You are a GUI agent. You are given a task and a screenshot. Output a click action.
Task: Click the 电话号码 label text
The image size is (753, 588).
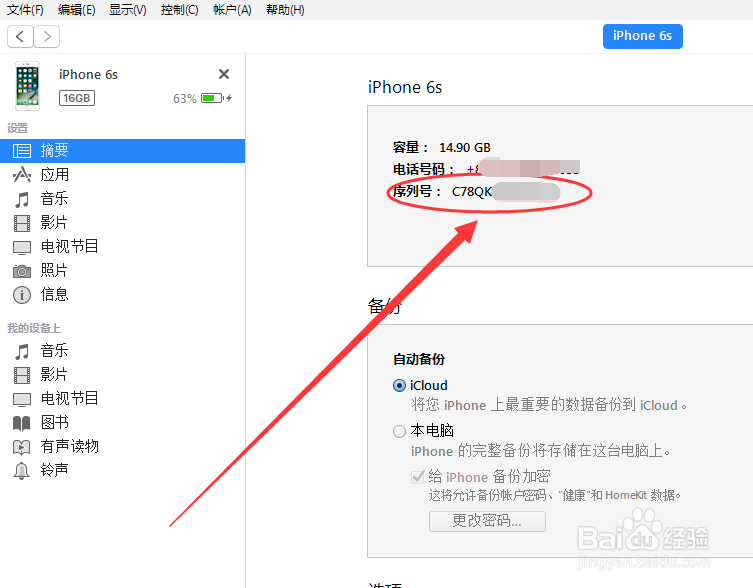click(x=424, y=169)
